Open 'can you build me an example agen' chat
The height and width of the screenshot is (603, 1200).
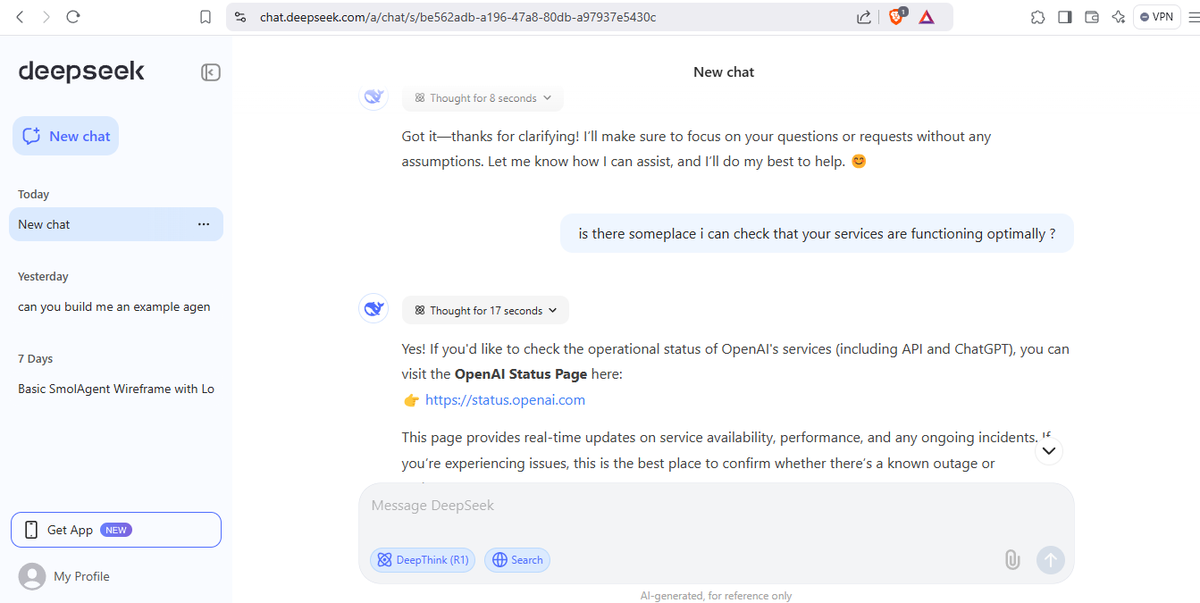(114, 307)
